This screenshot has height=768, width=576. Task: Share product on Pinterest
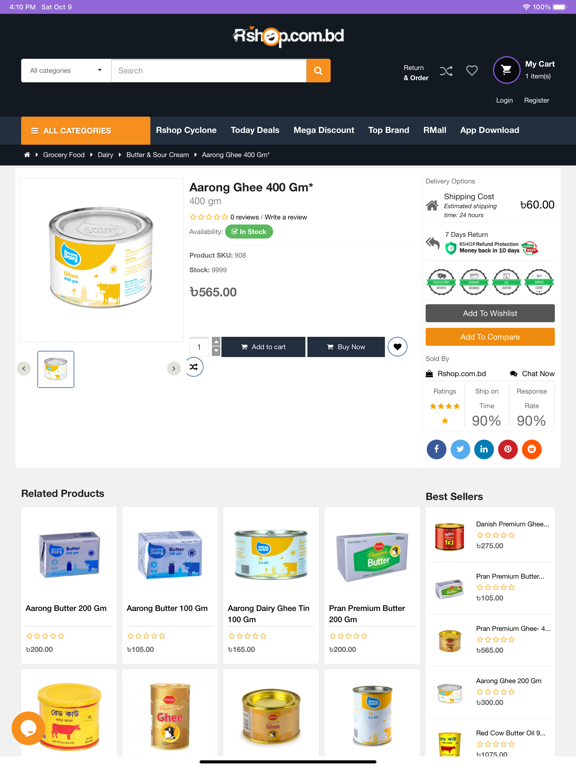(x=508, y=449)
